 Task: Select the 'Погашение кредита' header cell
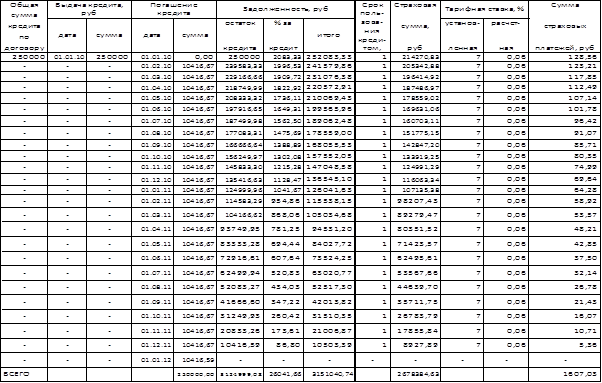pos(174,10)
